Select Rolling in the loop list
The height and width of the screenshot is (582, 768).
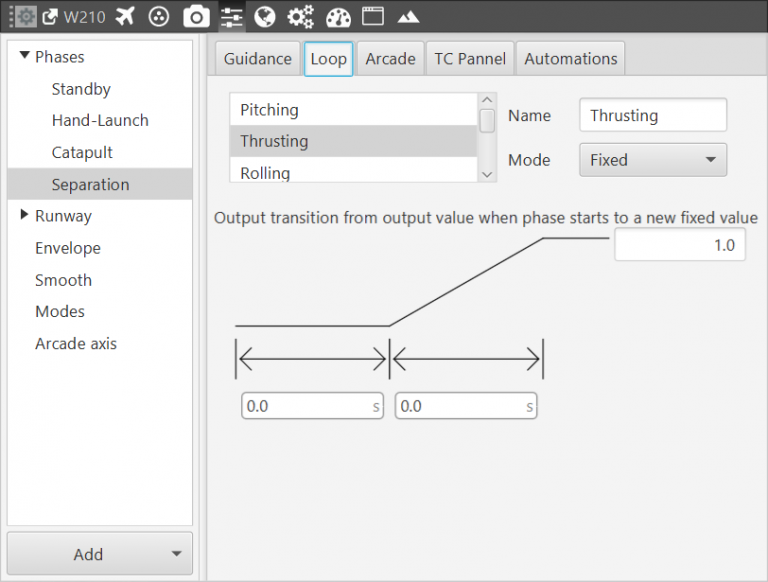coord(353,170)
